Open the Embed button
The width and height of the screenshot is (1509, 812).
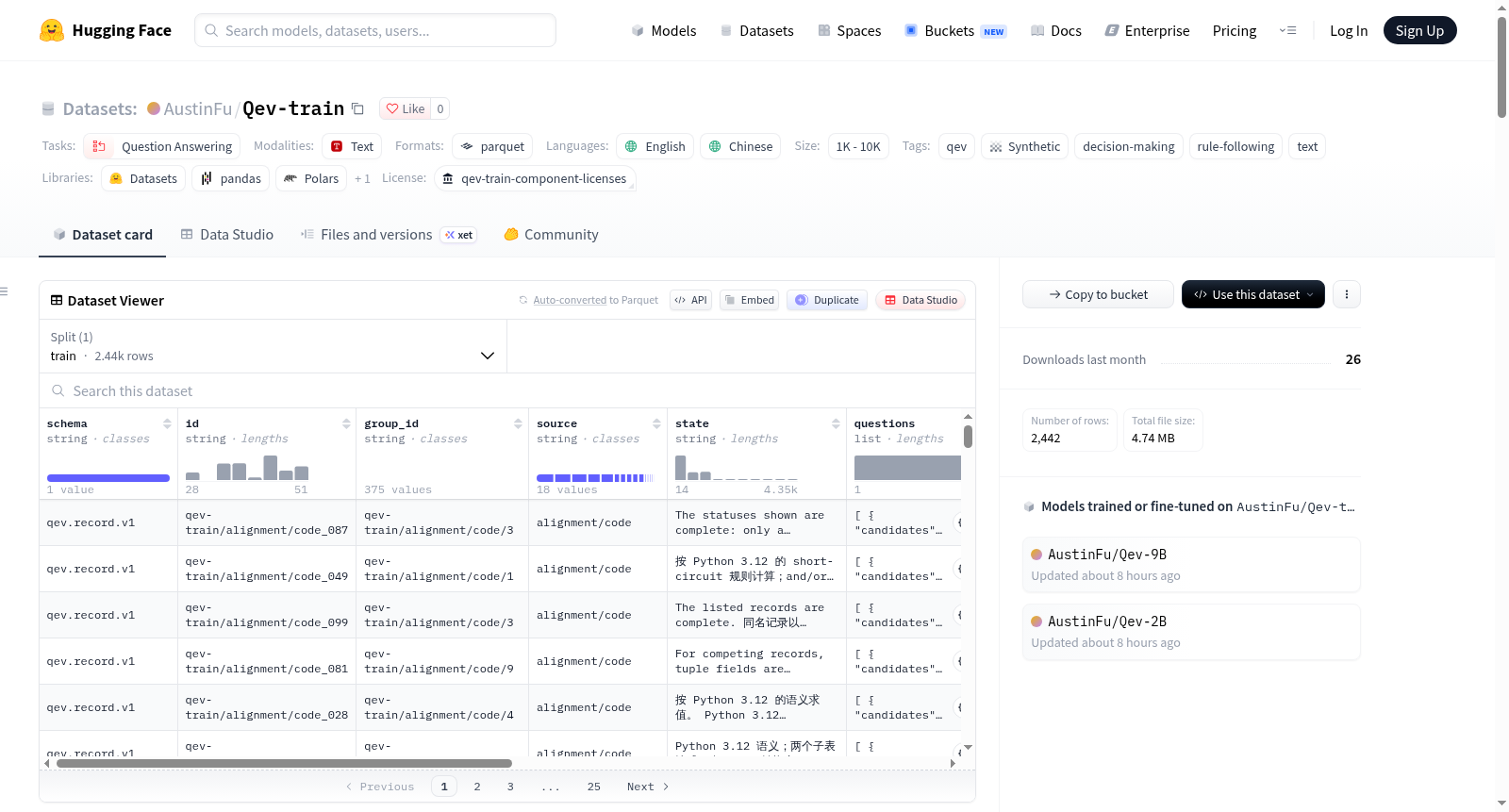point(748,300)
